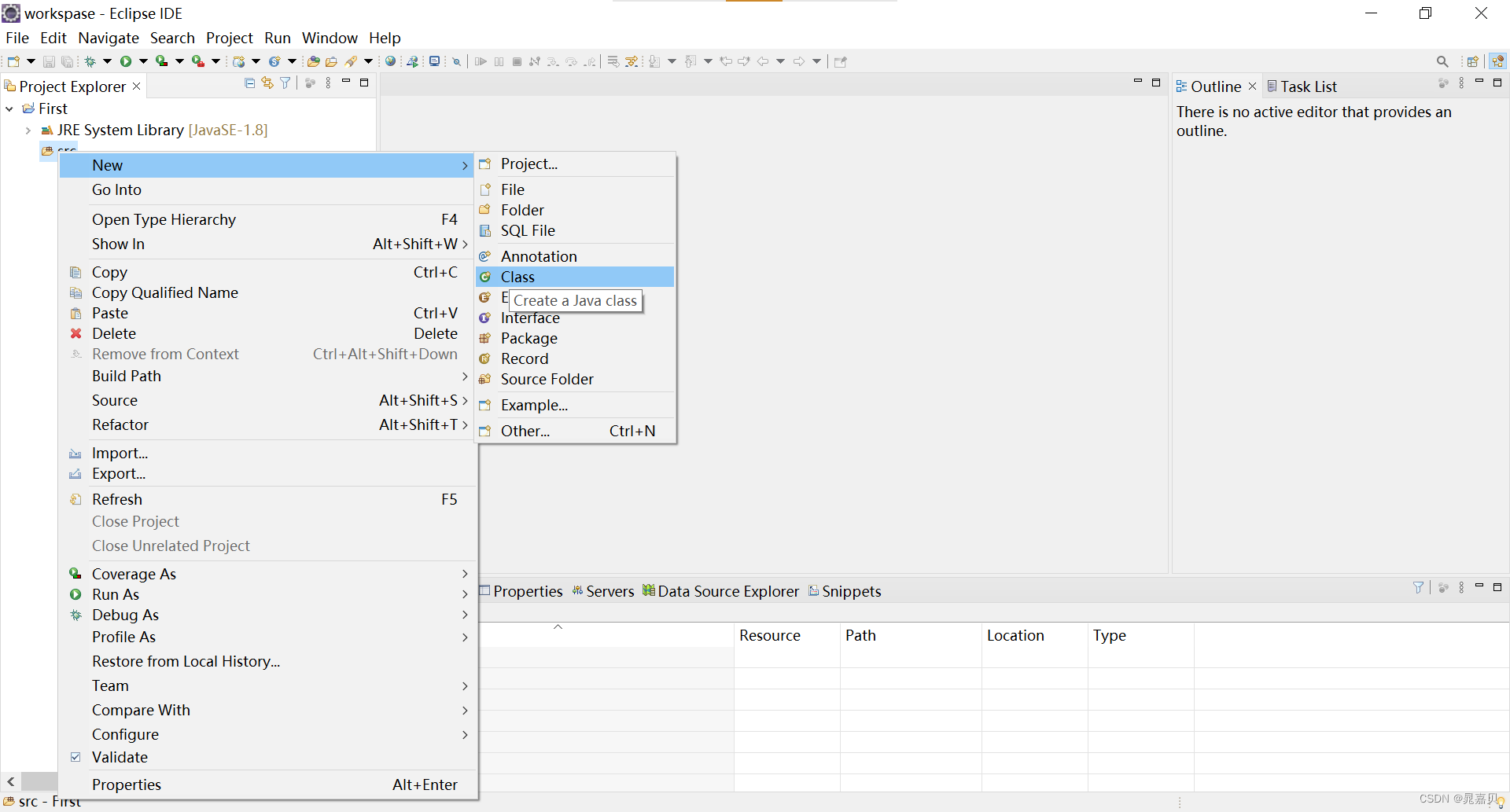Image resolution: width=1510 pixels, height=812 pixels.
Task: Click the Back navigation arrow in toolbar
Action: (763, 61)
